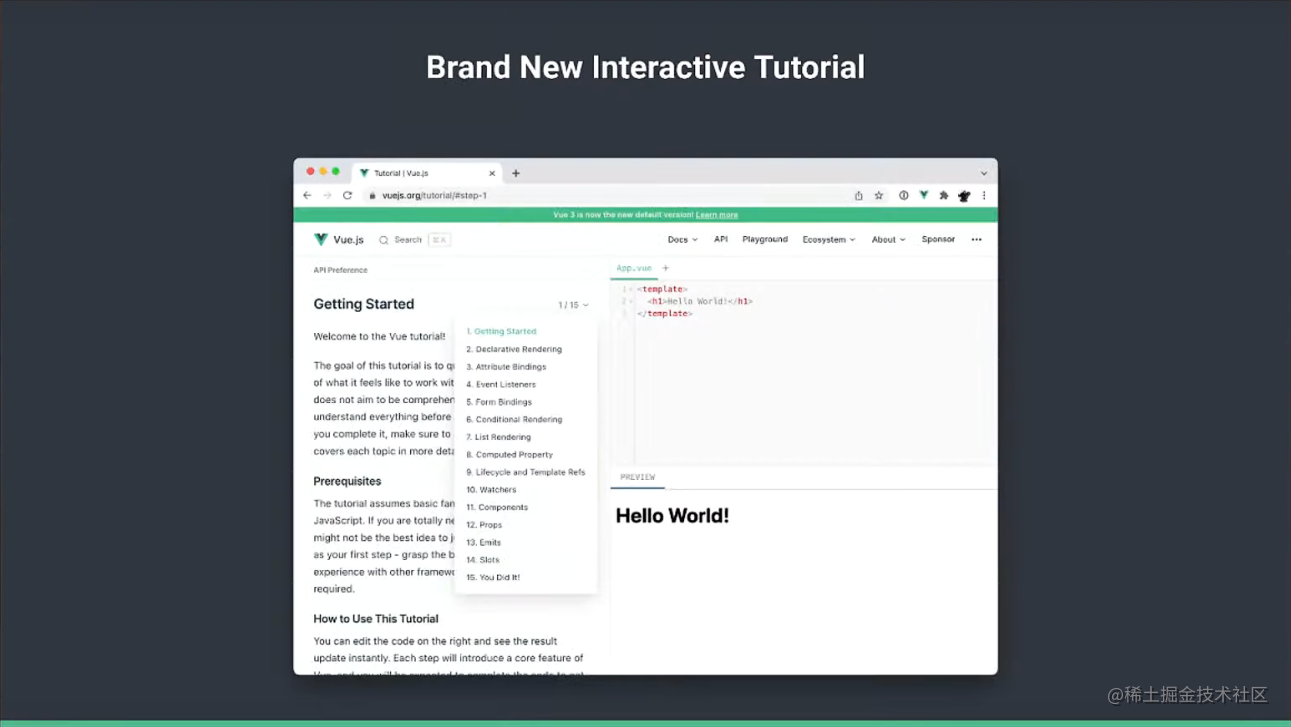
Task: Fold the template block at line 1
Action: [631, 290]
